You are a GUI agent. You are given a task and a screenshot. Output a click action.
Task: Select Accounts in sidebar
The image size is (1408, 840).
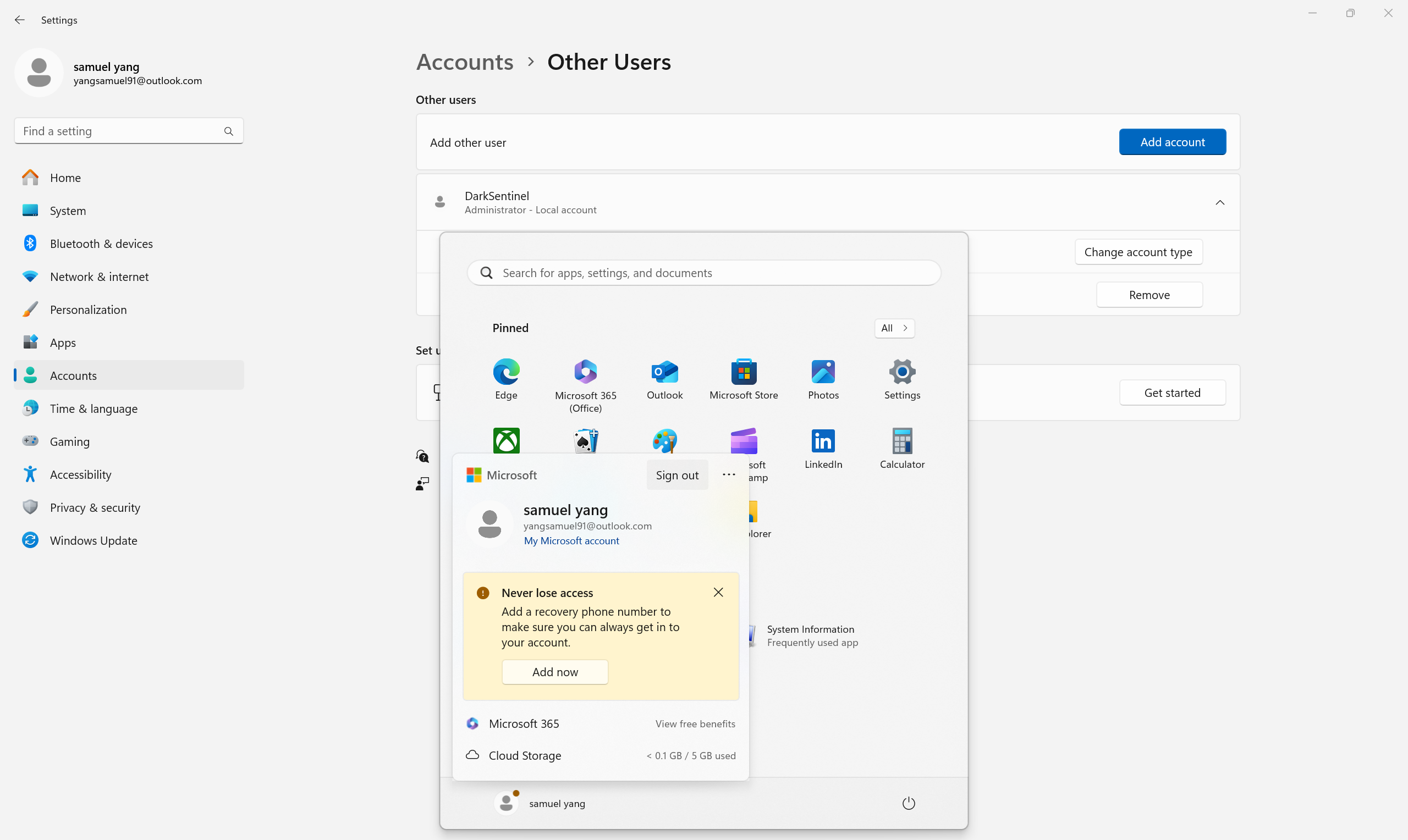click(x=129, y=375)
